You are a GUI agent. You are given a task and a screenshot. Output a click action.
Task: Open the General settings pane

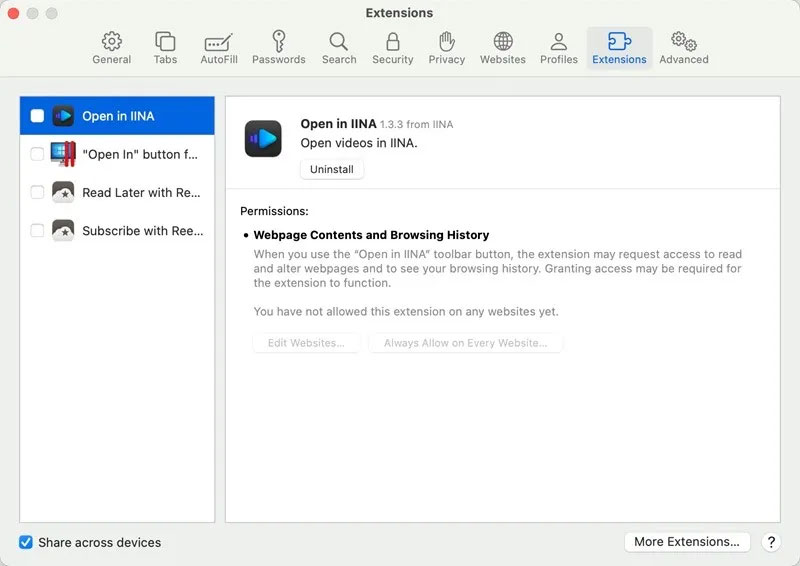click(x=112, y=48)
